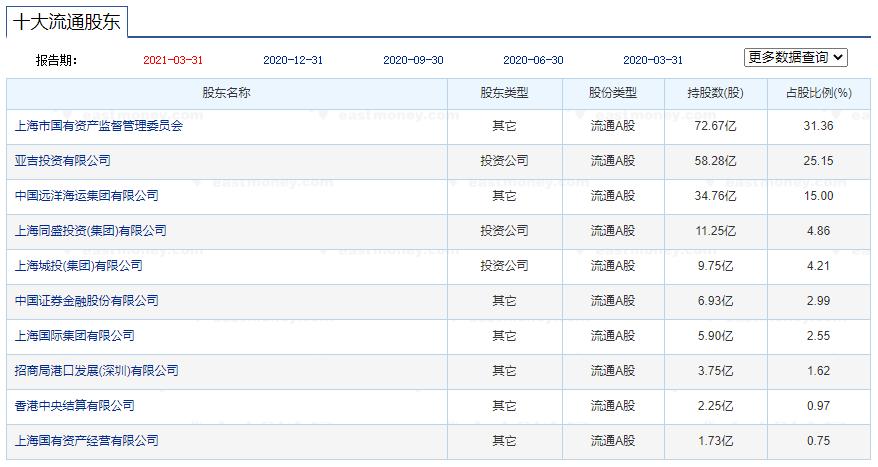This screenshot has width=878, height=467.
Task: Click 其它 type in 香港中央结算 row
Action: click(x=505, y=406)
